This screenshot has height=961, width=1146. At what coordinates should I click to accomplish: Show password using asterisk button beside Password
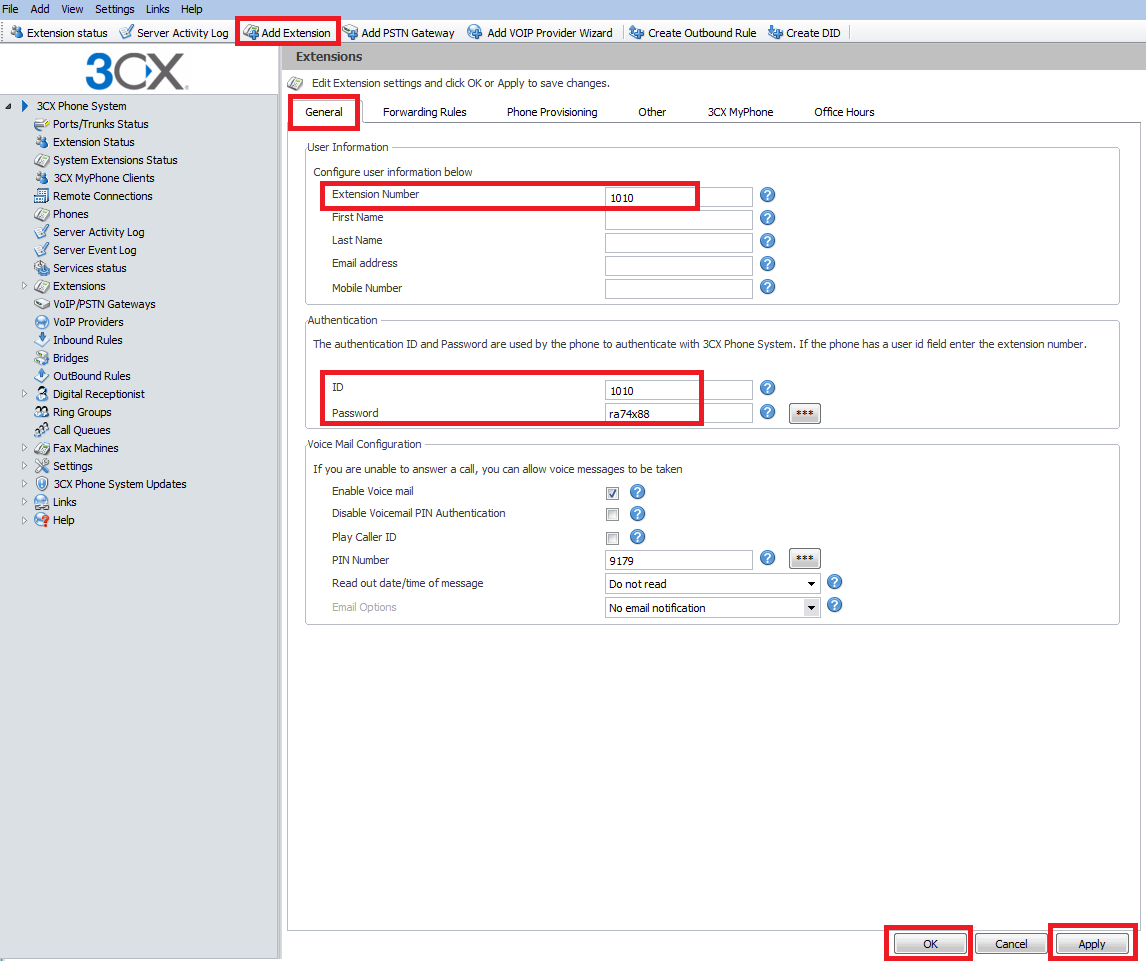coord(805,413)
